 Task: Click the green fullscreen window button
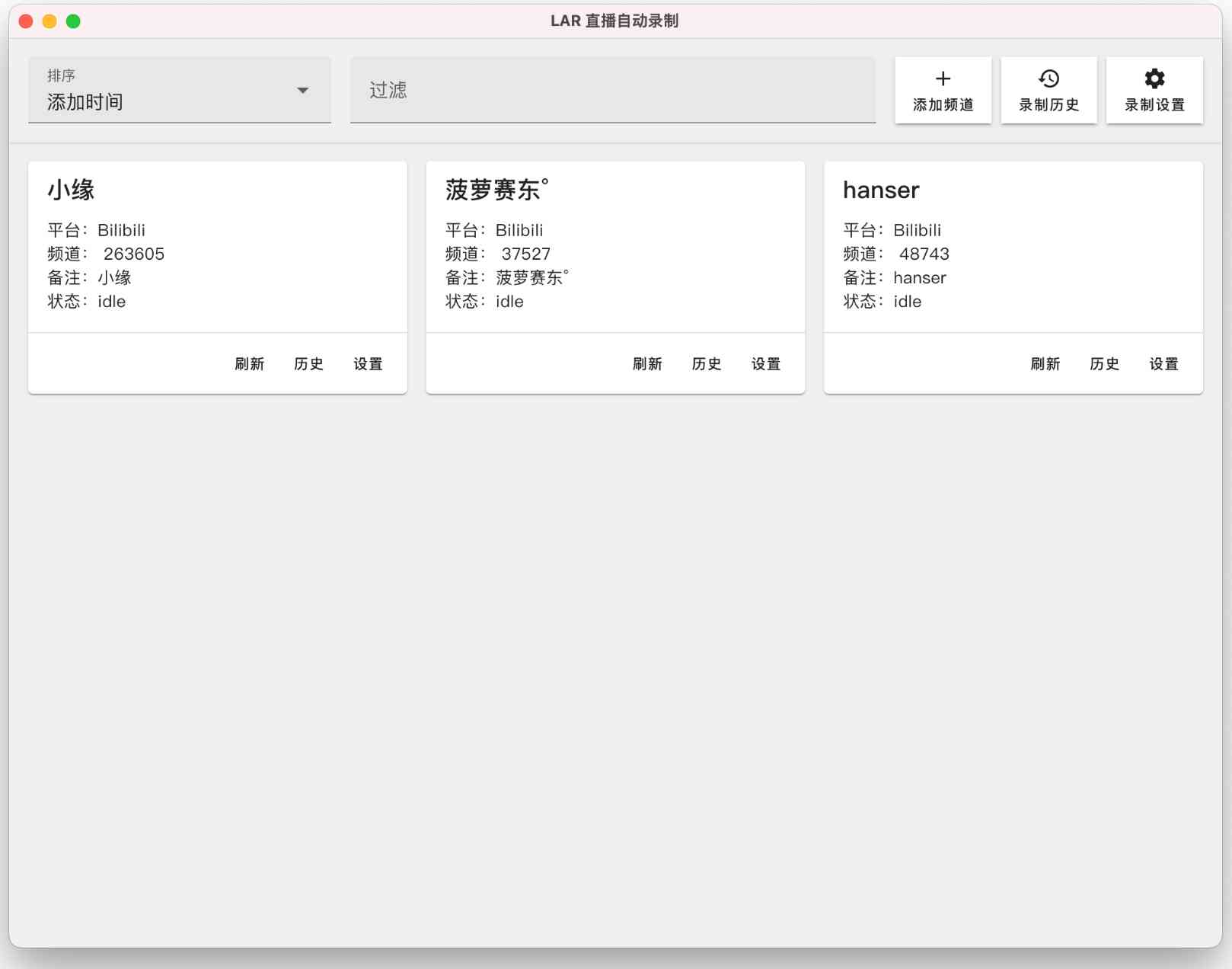[73, 21]
